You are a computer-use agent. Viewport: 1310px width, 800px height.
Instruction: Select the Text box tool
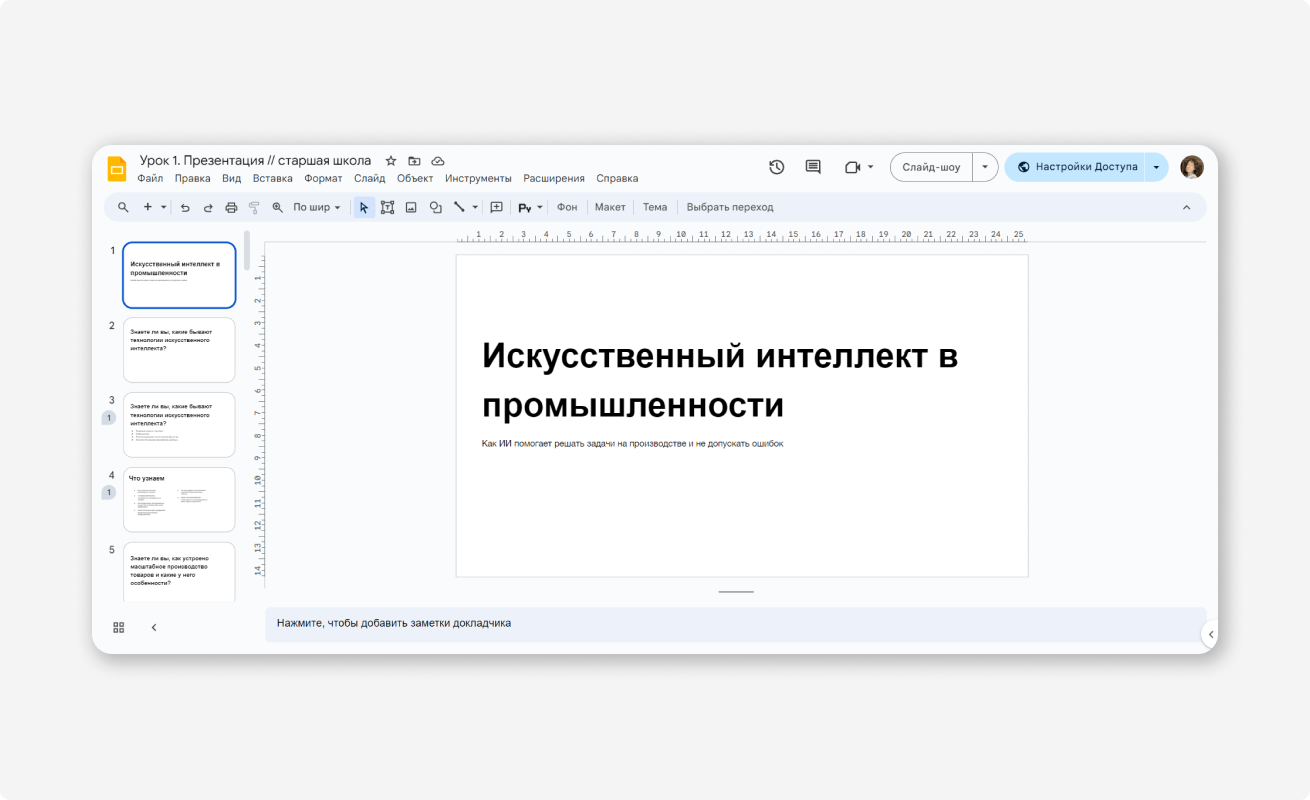387,208
